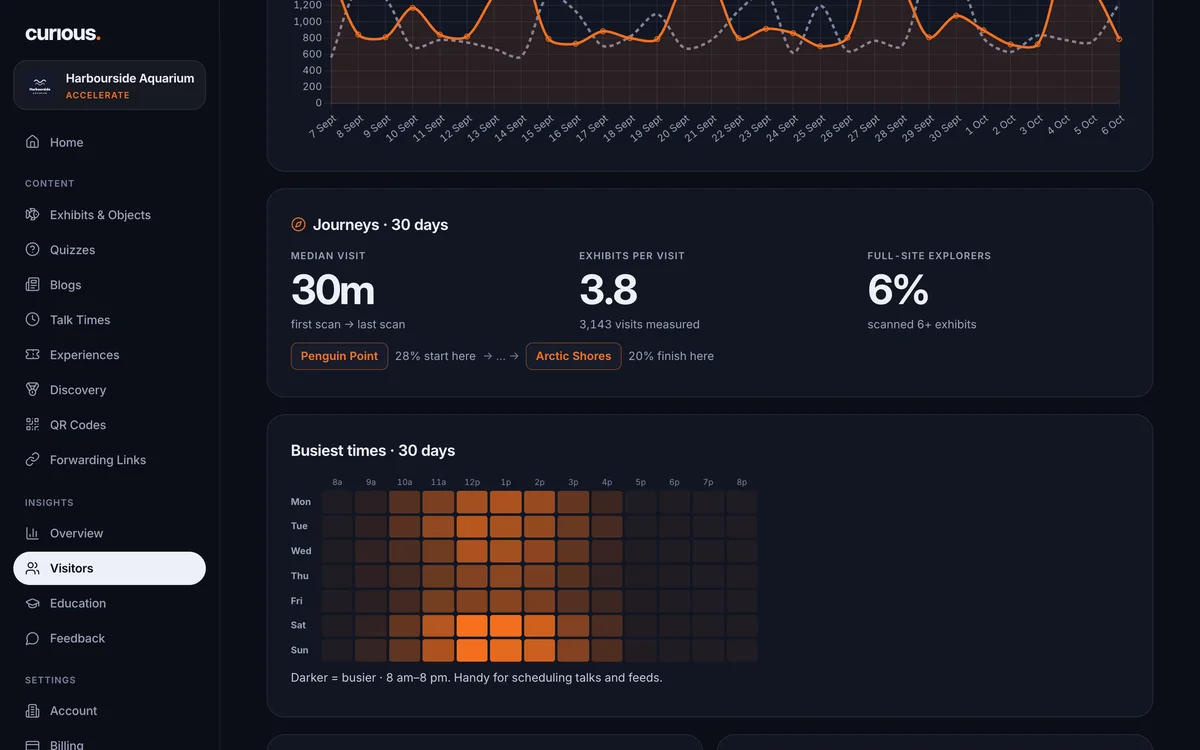Click the 3.8 exhibits per visit value
The width and height of the screenshot is (1200, 750).
pos(608,291)
